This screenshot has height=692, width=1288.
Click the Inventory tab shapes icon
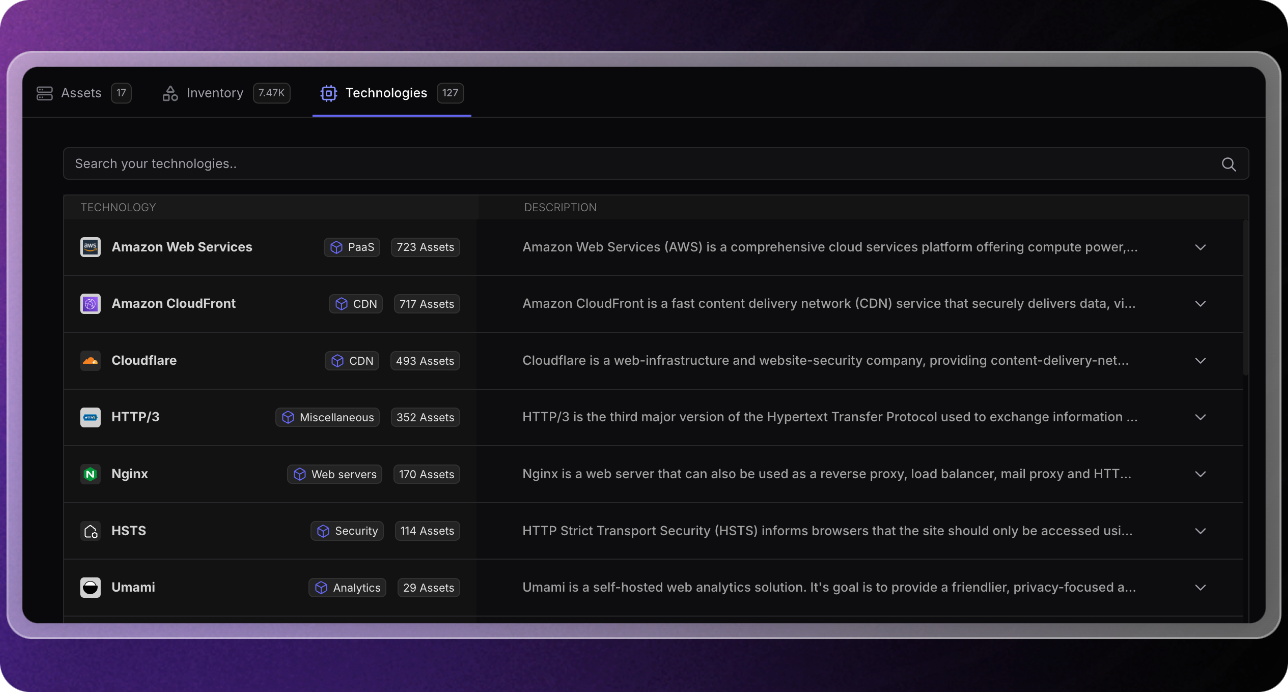click(x=170, y=93)
